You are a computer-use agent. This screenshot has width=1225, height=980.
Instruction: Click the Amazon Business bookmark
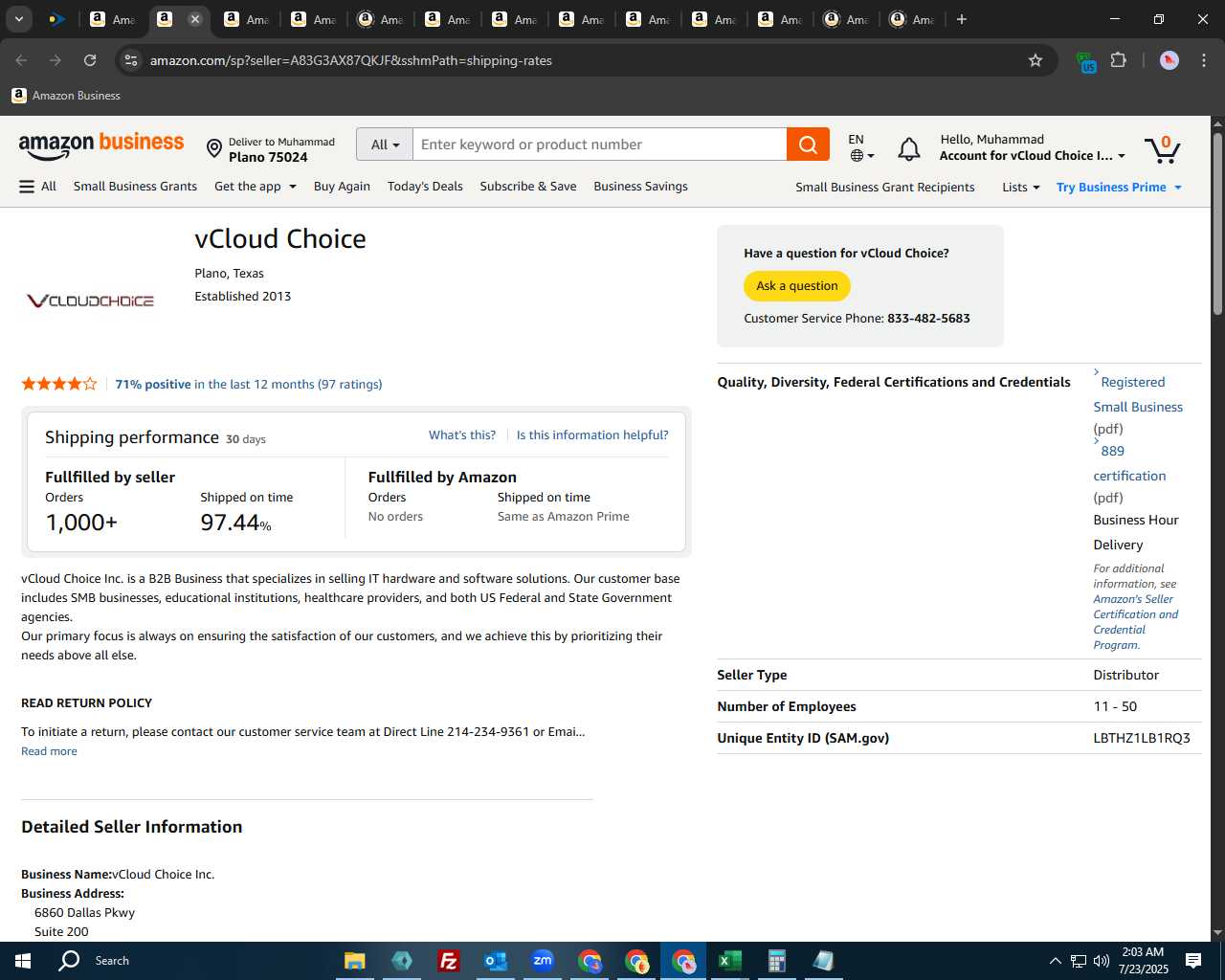point(66,96)
